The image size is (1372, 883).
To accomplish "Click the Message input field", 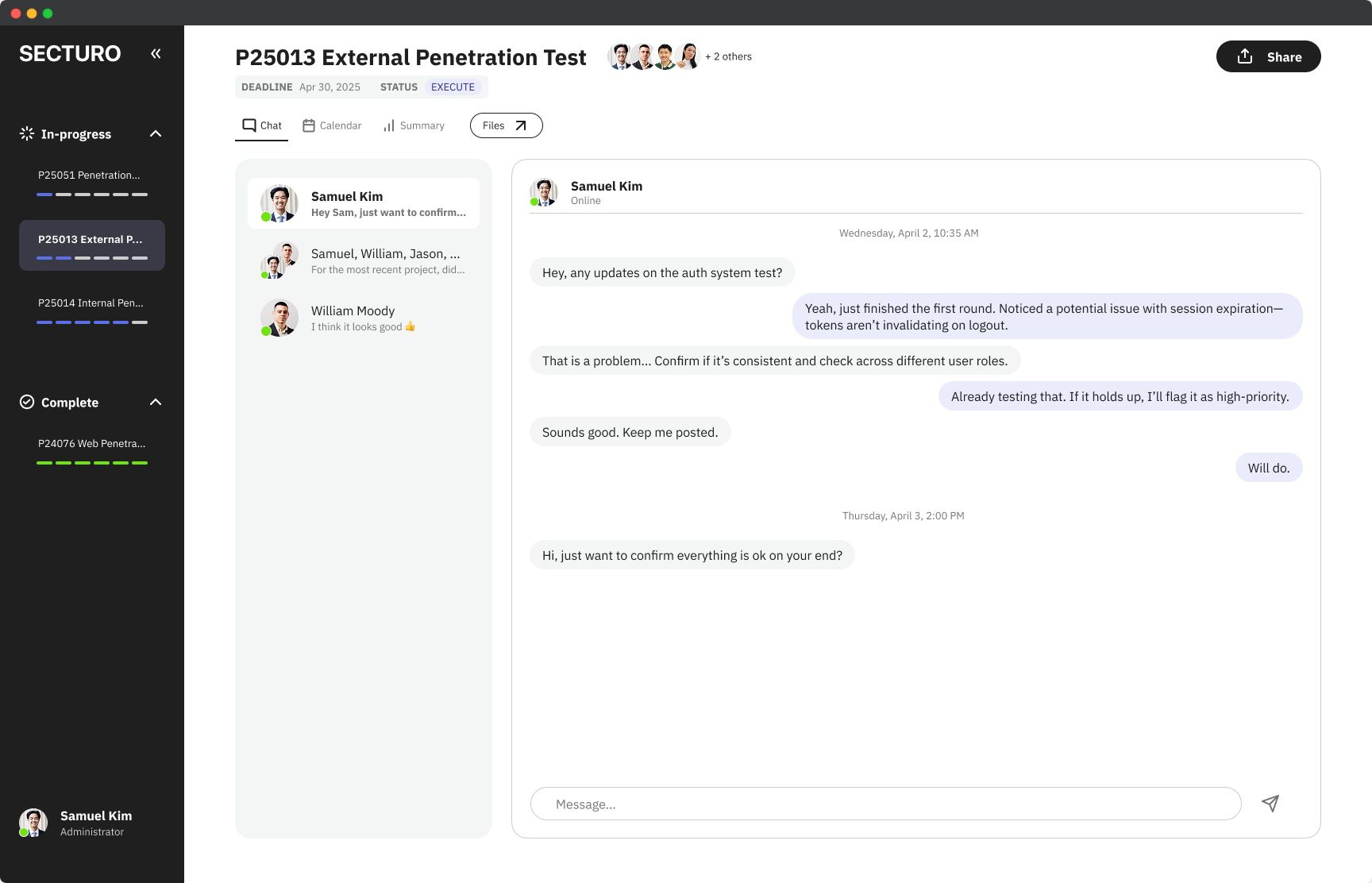I will tap(886, 804).
